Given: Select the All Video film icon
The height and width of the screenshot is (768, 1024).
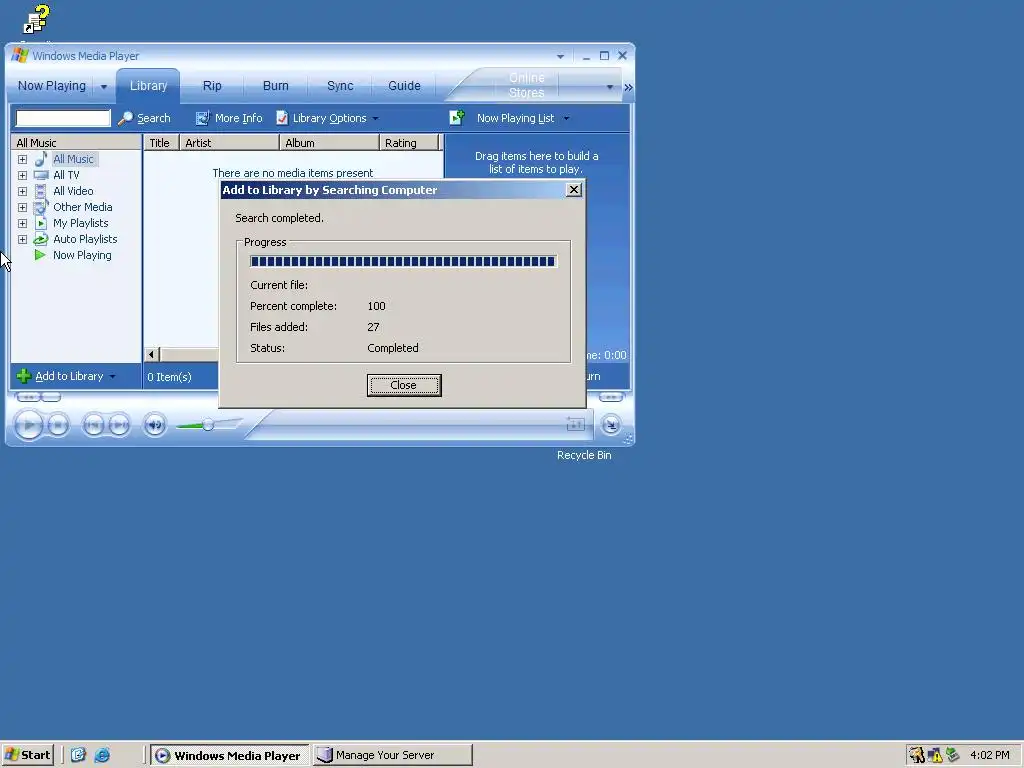Looking at the screenshot, I should (40, 191).
